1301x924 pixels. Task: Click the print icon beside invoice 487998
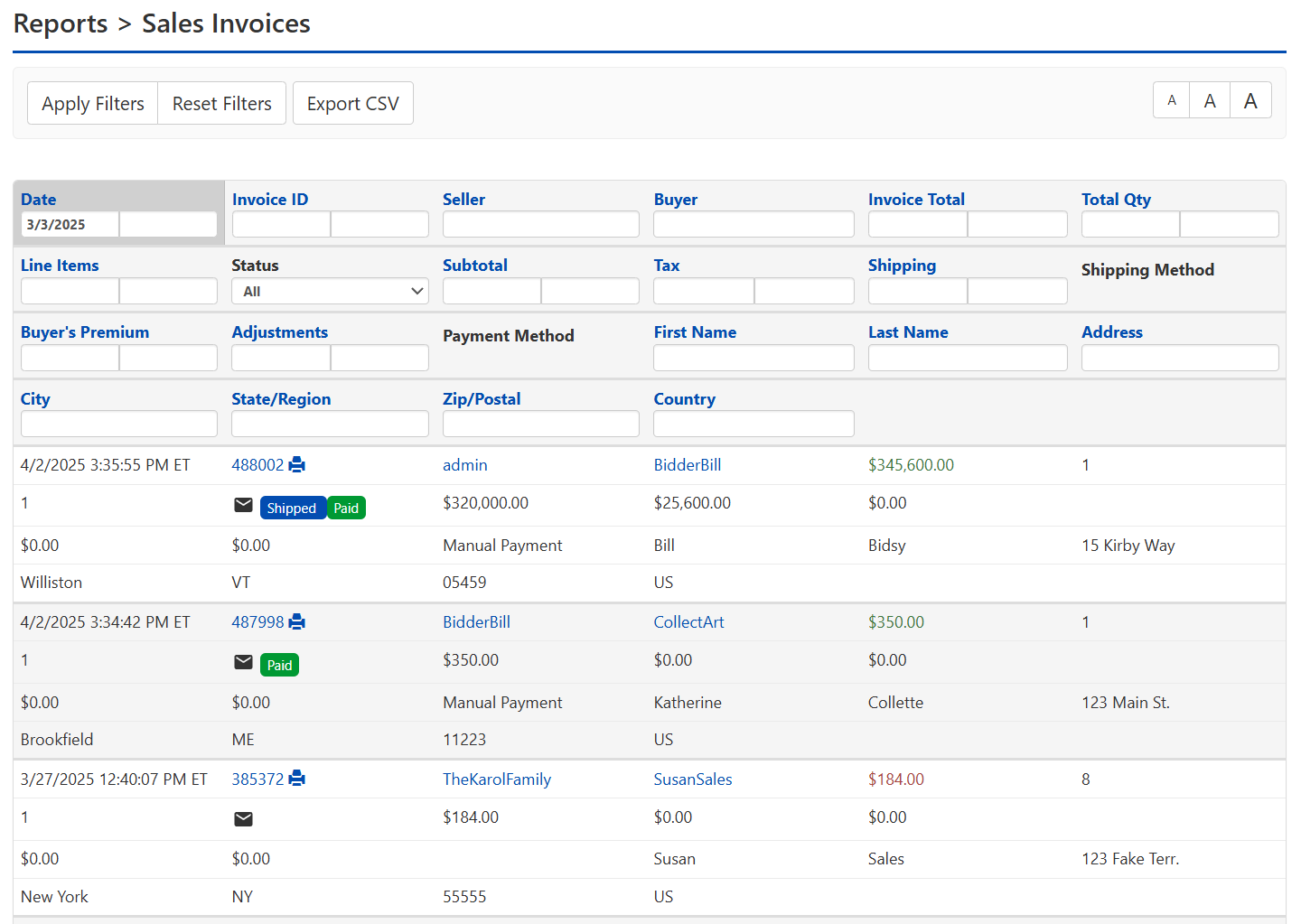(296, 622)
